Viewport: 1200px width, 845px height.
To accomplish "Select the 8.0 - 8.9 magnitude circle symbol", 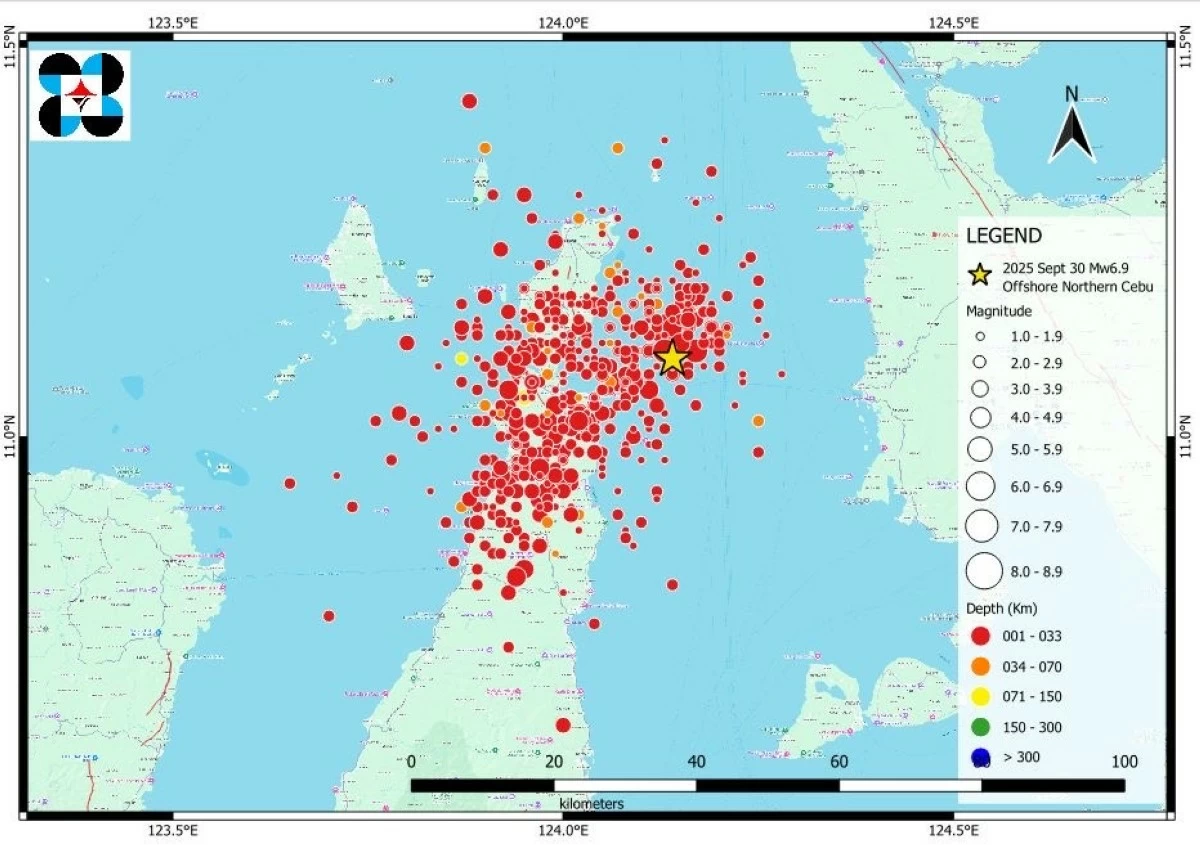I will [983, 571].
